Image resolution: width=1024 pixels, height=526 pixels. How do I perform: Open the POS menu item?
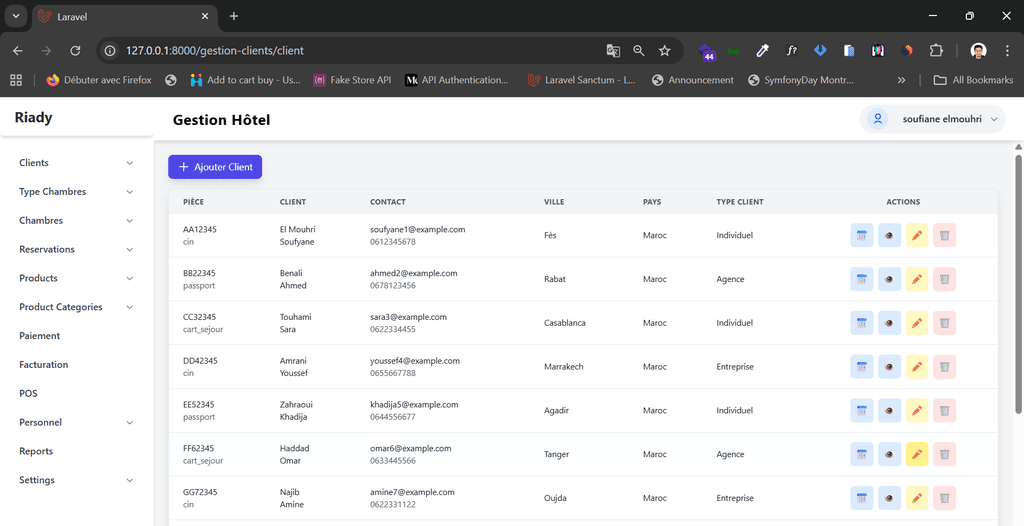click(28, 394)
